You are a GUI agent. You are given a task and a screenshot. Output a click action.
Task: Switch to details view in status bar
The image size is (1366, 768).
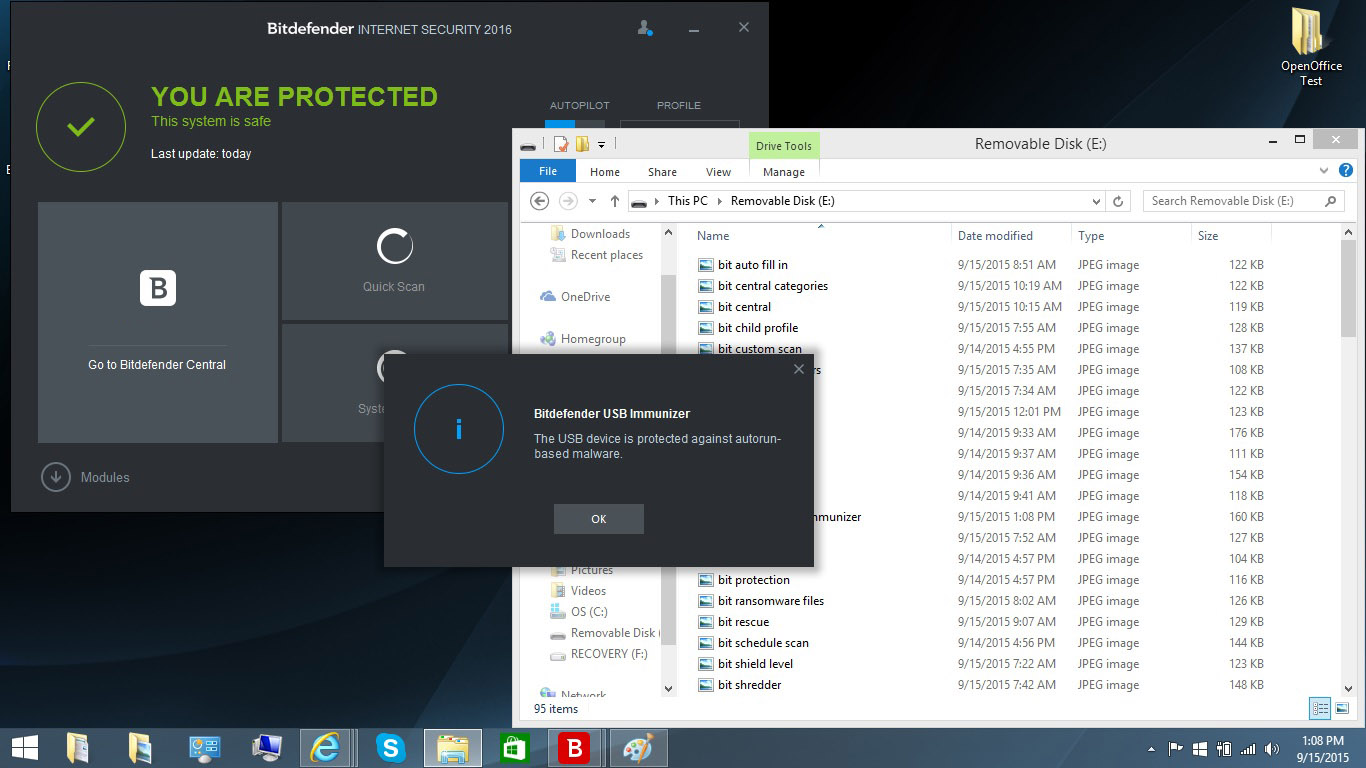pos(1320,708)
